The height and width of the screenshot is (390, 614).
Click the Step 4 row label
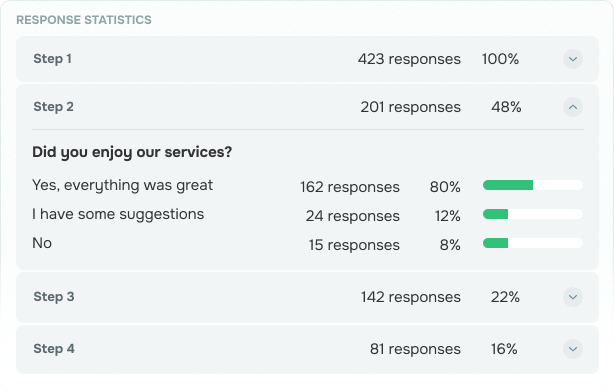pyautogui.click(x=54, y=348)
